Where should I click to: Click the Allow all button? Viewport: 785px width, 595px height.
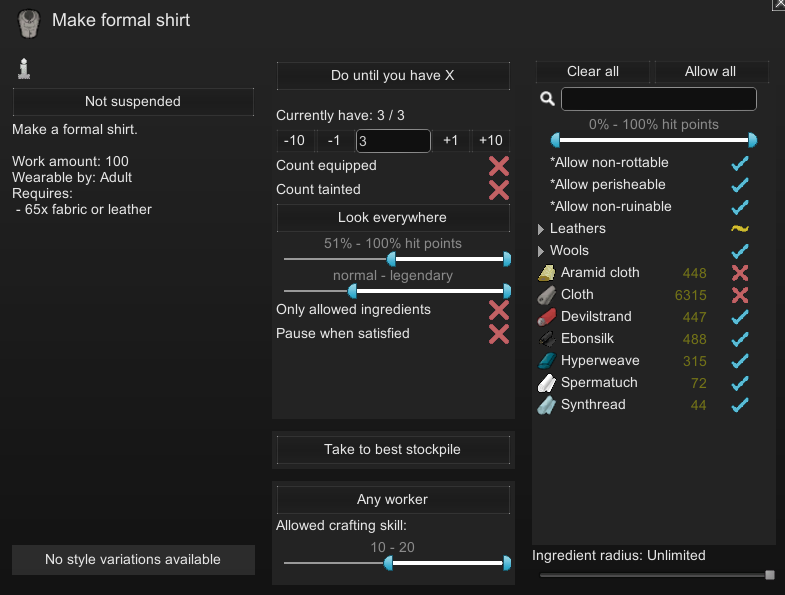711,72
